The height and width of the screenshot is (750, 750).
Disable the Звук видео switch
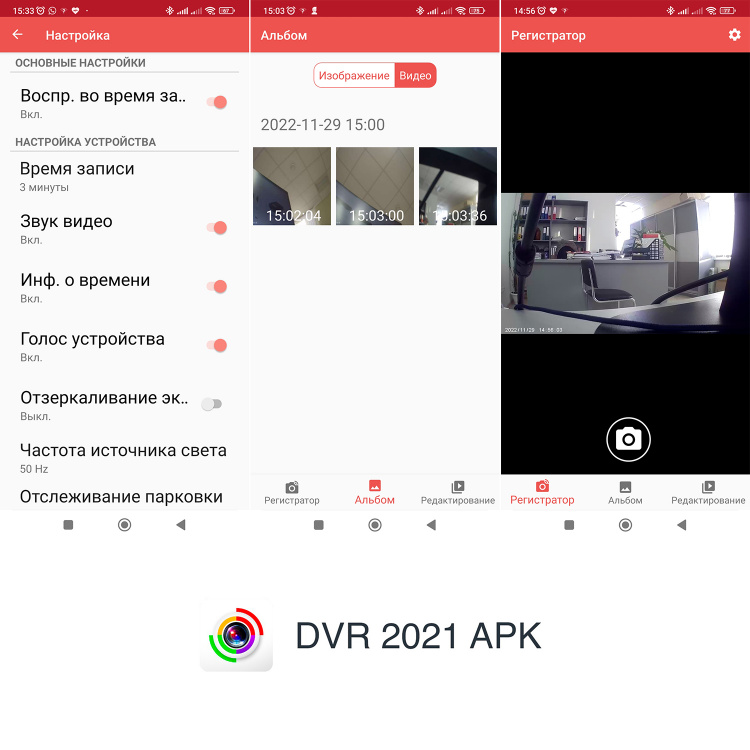pyautogui.click(x=216, y=228)
